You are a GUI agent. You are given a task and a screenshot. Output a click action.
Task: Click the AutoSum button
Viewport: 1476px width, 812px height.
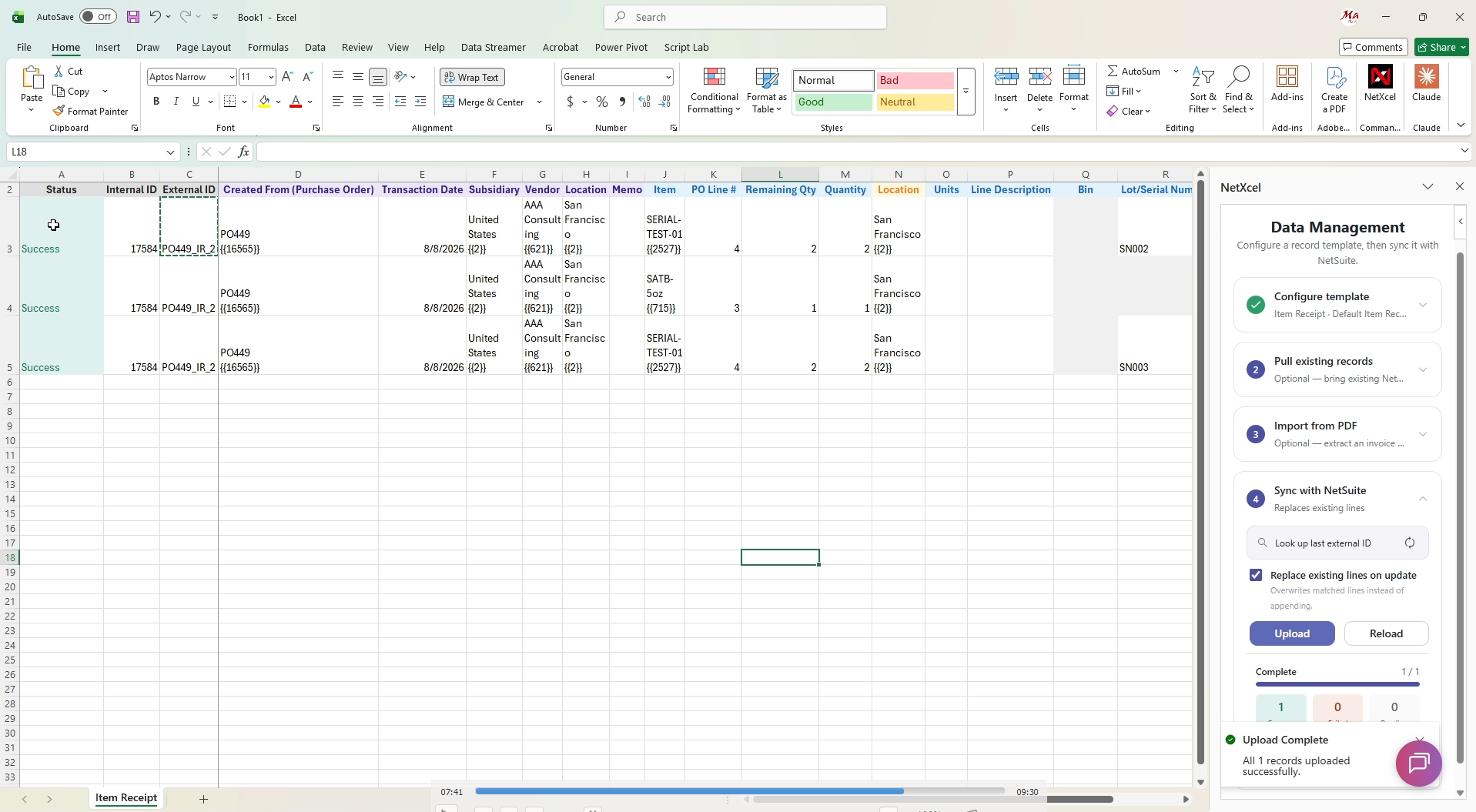[1133, 71]
